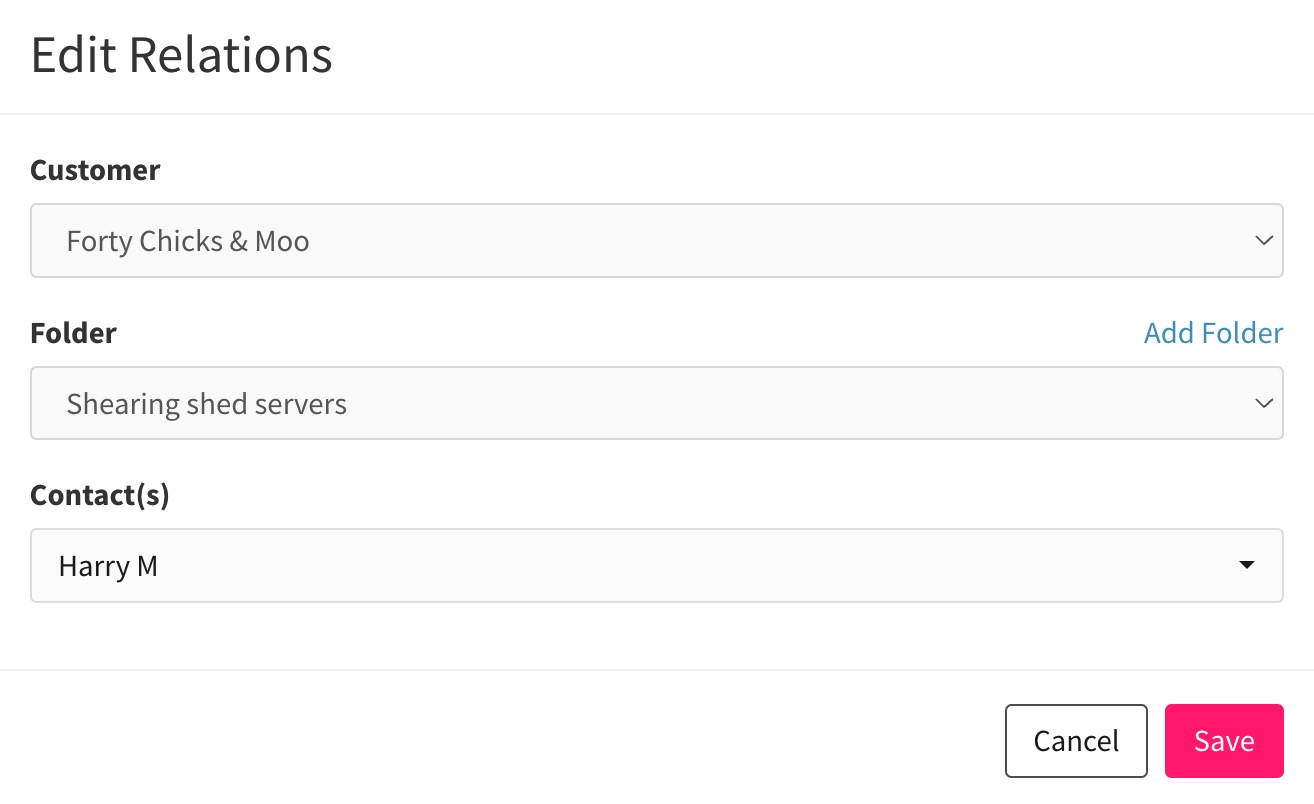
Task: Open the Contact(s) selector
Action: click(656, 565)
